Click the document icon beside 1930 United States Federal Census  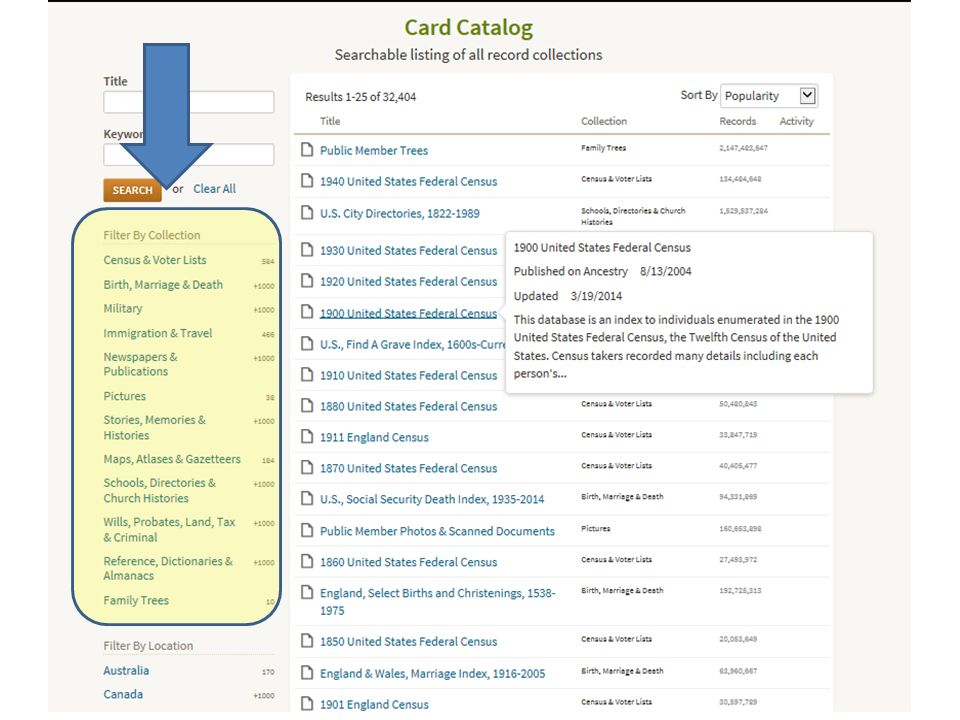pyautogui.click(x=307, y=250)
